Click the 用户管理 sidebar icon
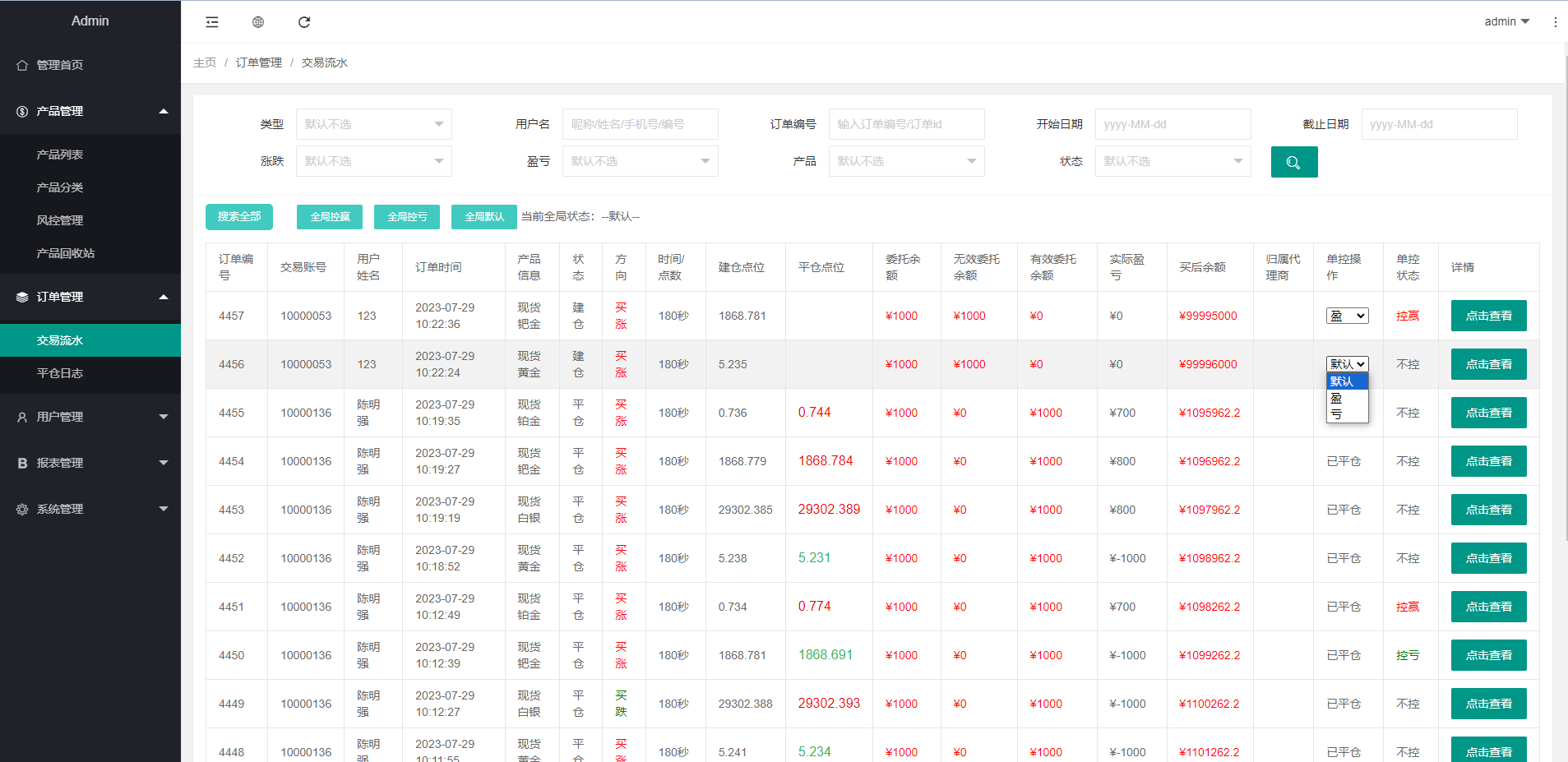This screenshot has height=762, width=1568. [21, 417]
